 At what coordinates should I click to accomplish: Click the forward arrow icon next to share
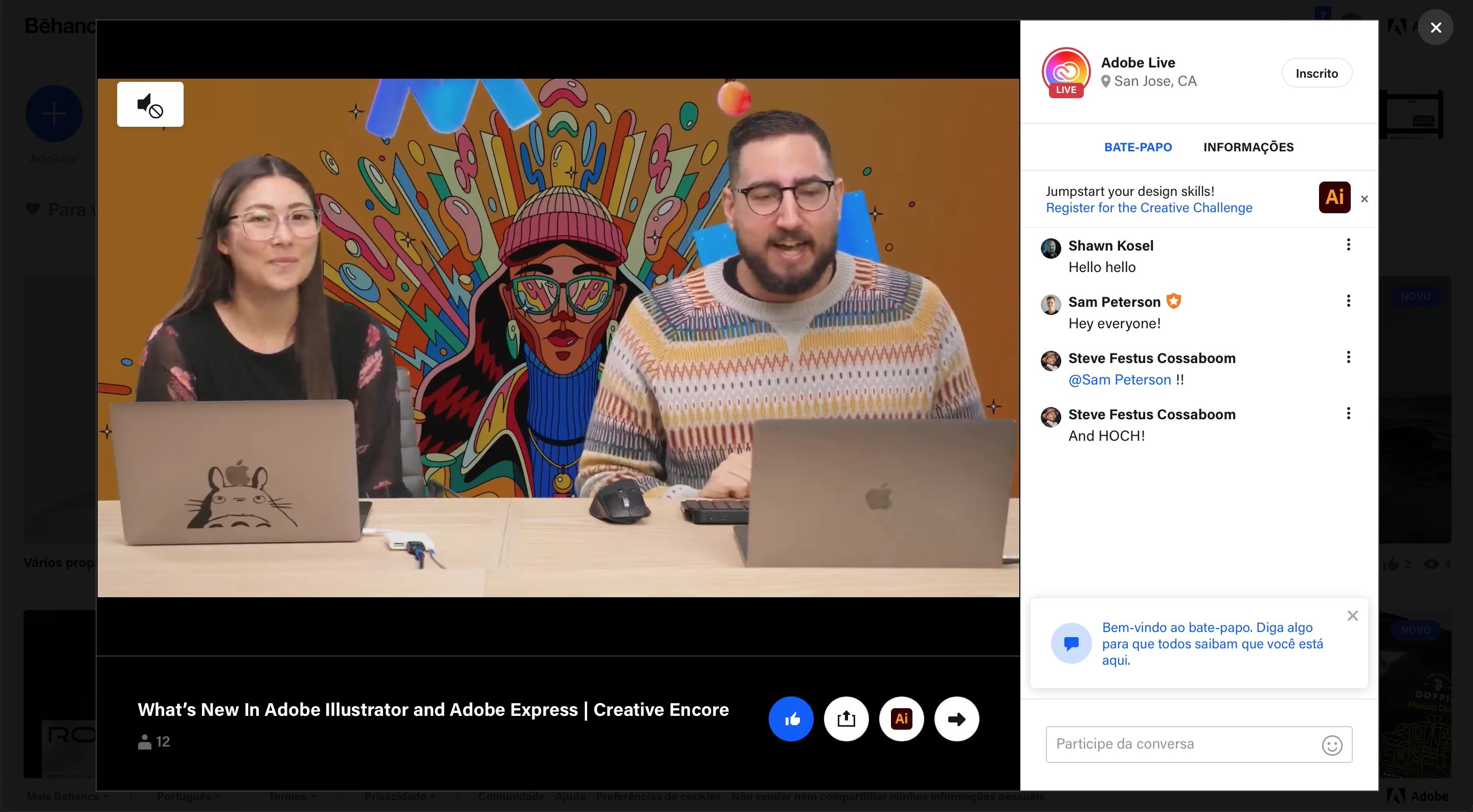pos(956,719)
